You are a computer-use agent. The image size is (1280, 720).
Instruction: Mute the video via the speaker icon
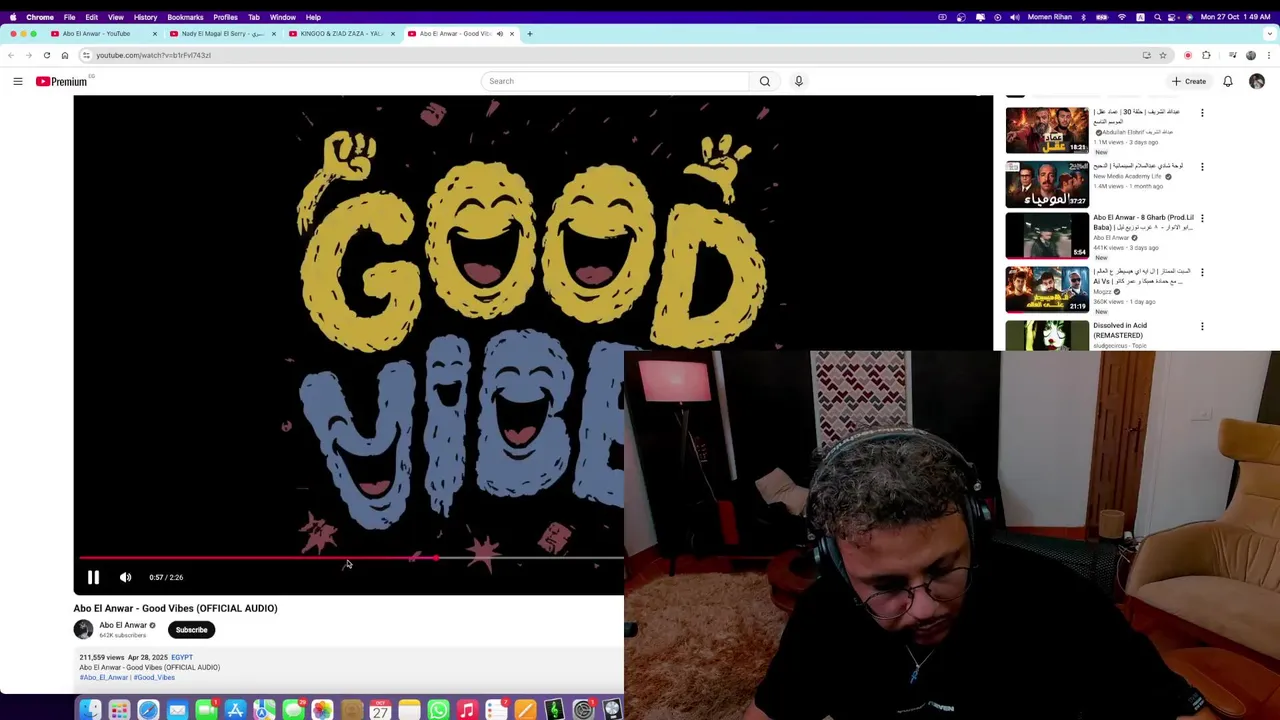(x=125, y=577)
